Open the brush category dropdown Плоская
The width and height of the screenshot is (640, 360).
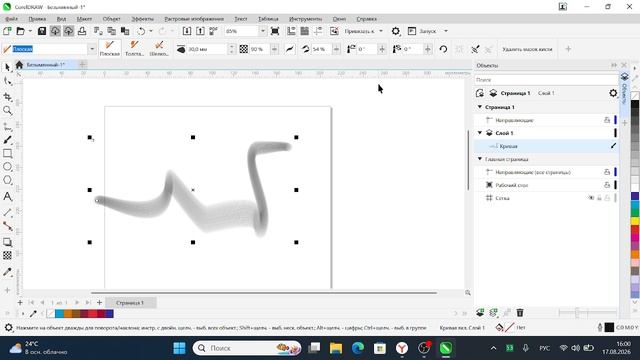(92, 49)
